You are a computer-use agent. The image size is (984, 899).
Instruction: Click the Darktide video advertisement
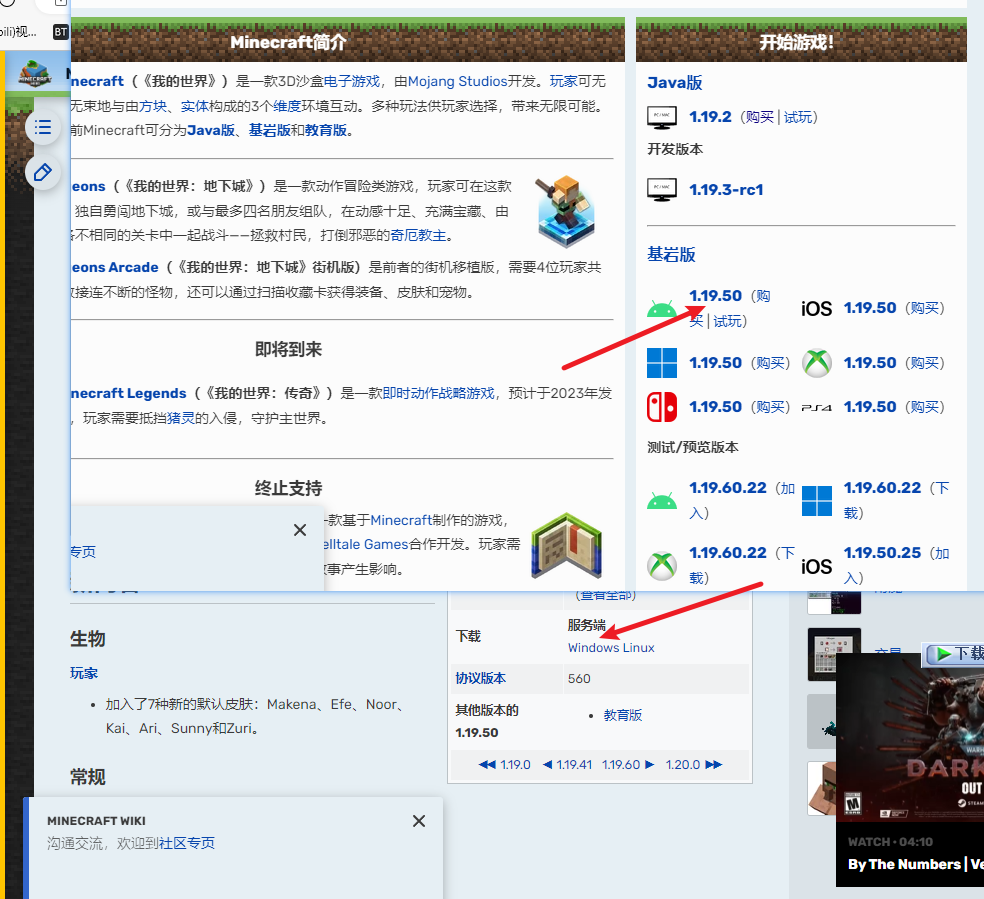pos(910,769)
